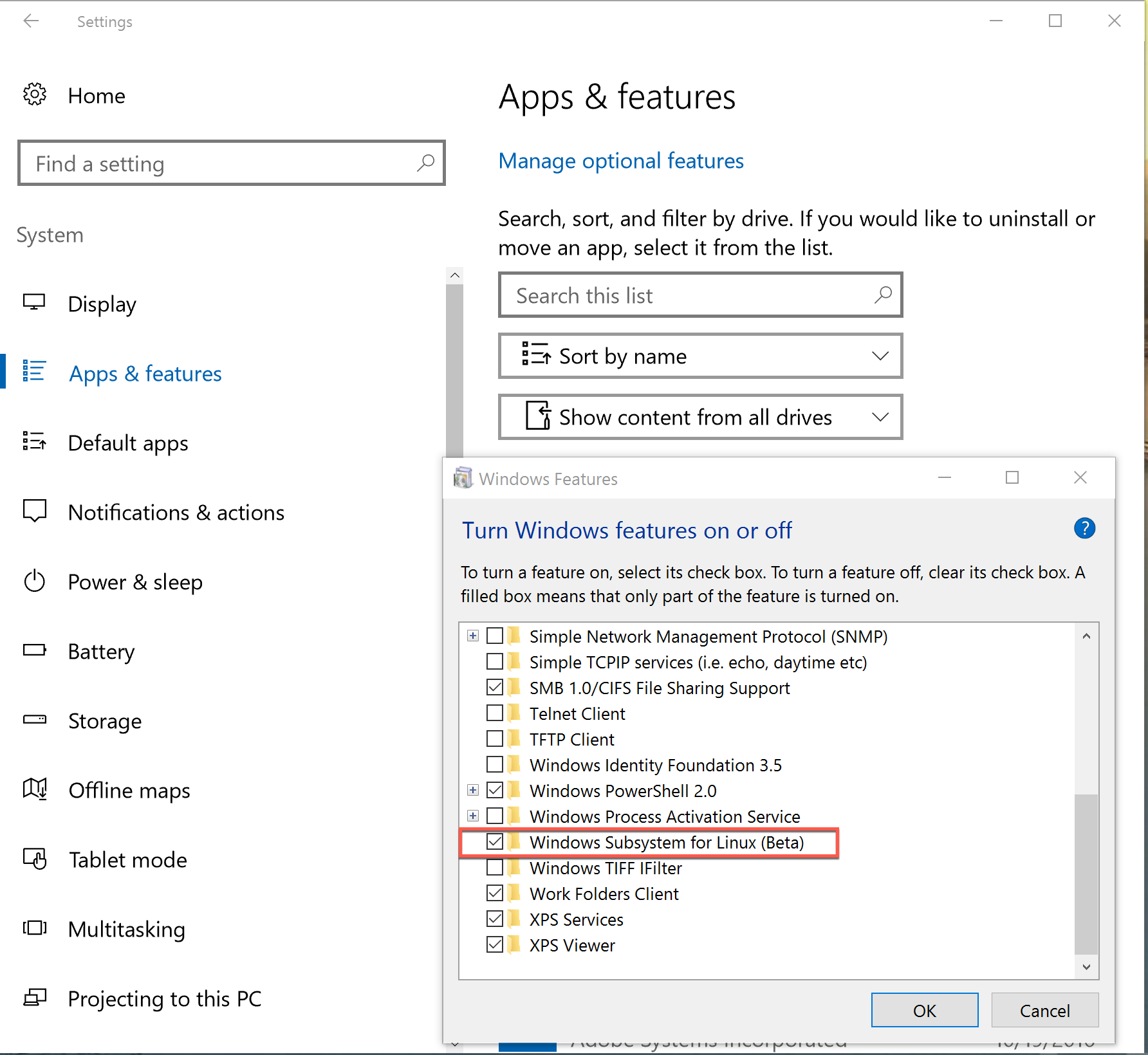Image resolution: width=1148 pixels, height=1055 pixels.
Task: Go to Settings Home
Action: (x=97, y=95)
